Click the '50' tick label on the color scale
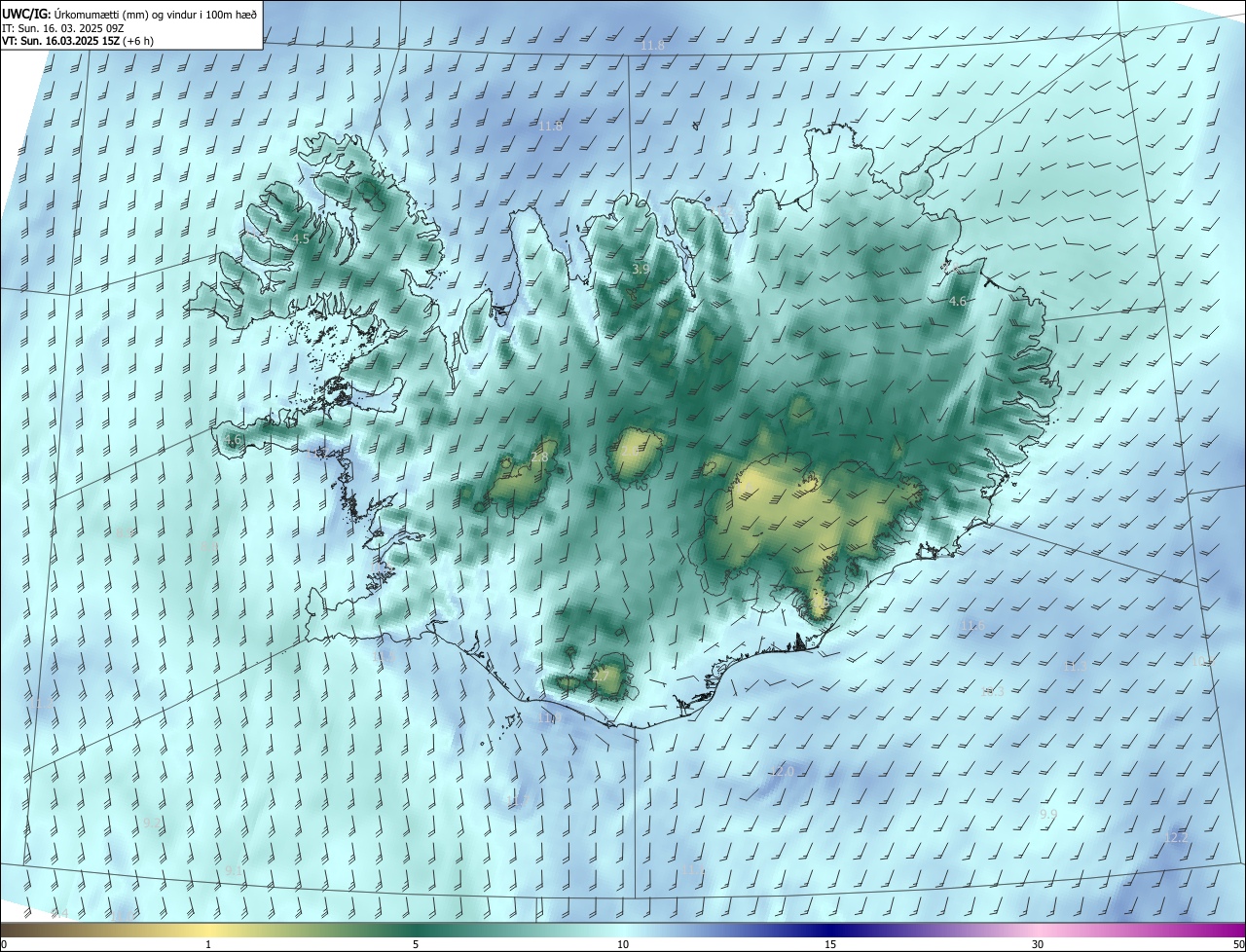This screenshot has height=952, width=1246. [1237, 944]
